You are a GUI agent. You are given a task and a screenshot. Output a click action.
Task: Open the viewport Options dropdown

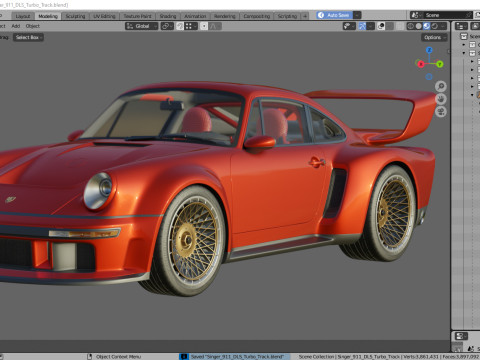coord(434,37)
